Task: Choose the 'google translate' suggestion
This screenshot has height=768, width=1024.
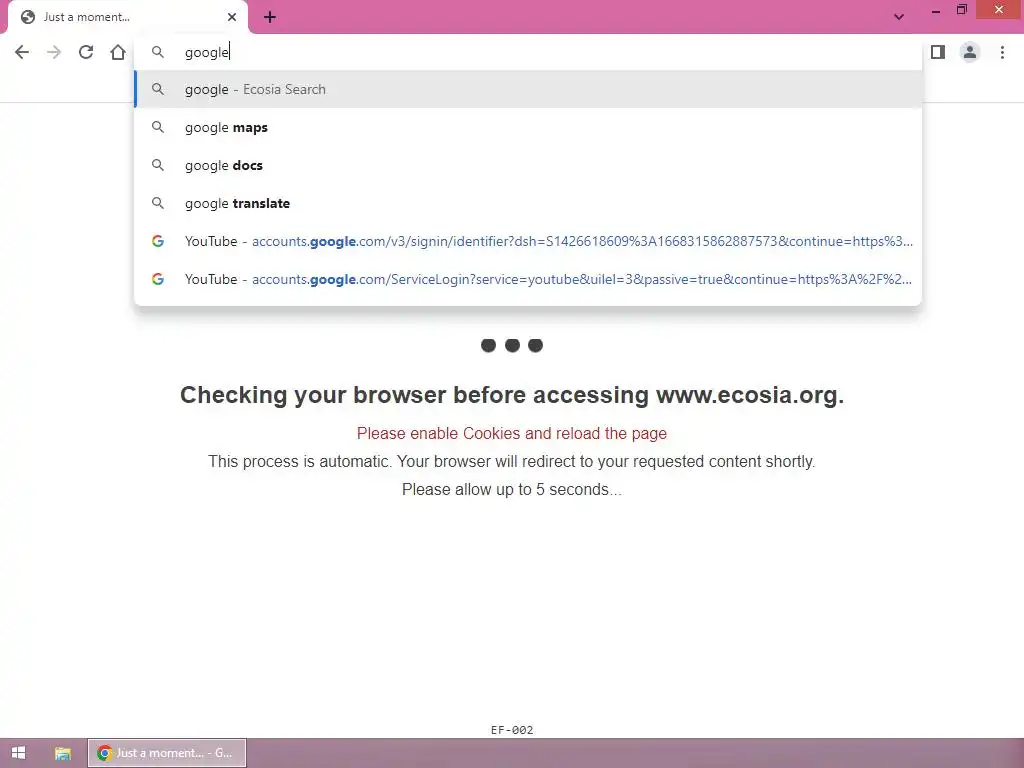Action: pos(528,203)
